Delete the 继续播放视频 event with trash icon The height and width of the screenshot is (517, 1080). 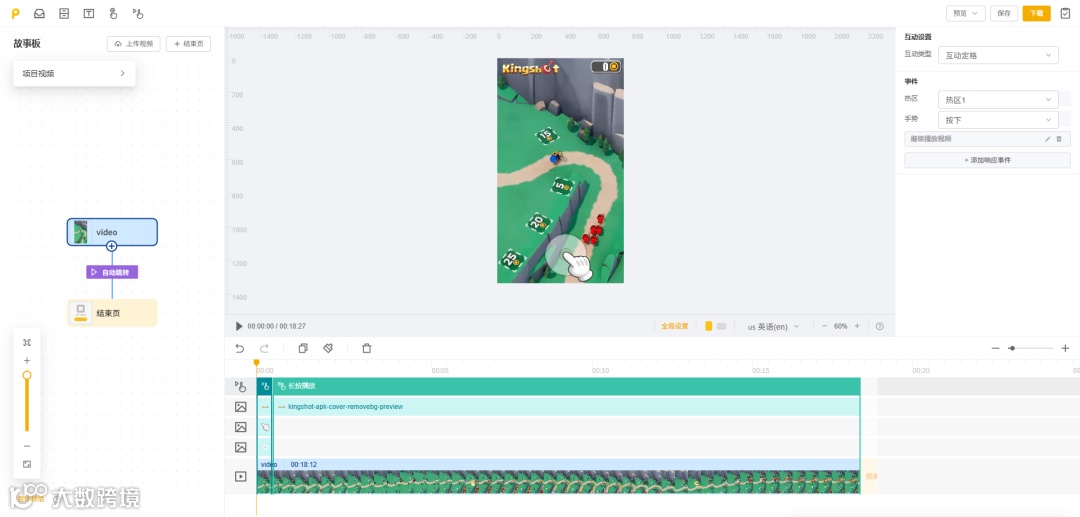(1059, 139)
